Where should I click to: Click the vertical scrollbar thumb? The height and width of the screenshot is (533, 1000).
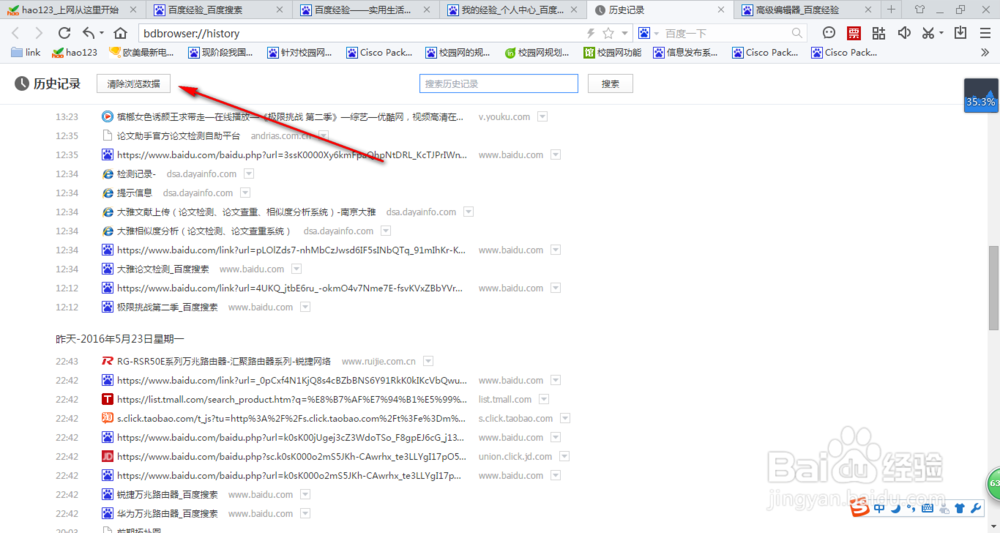(x=994, y=288)
